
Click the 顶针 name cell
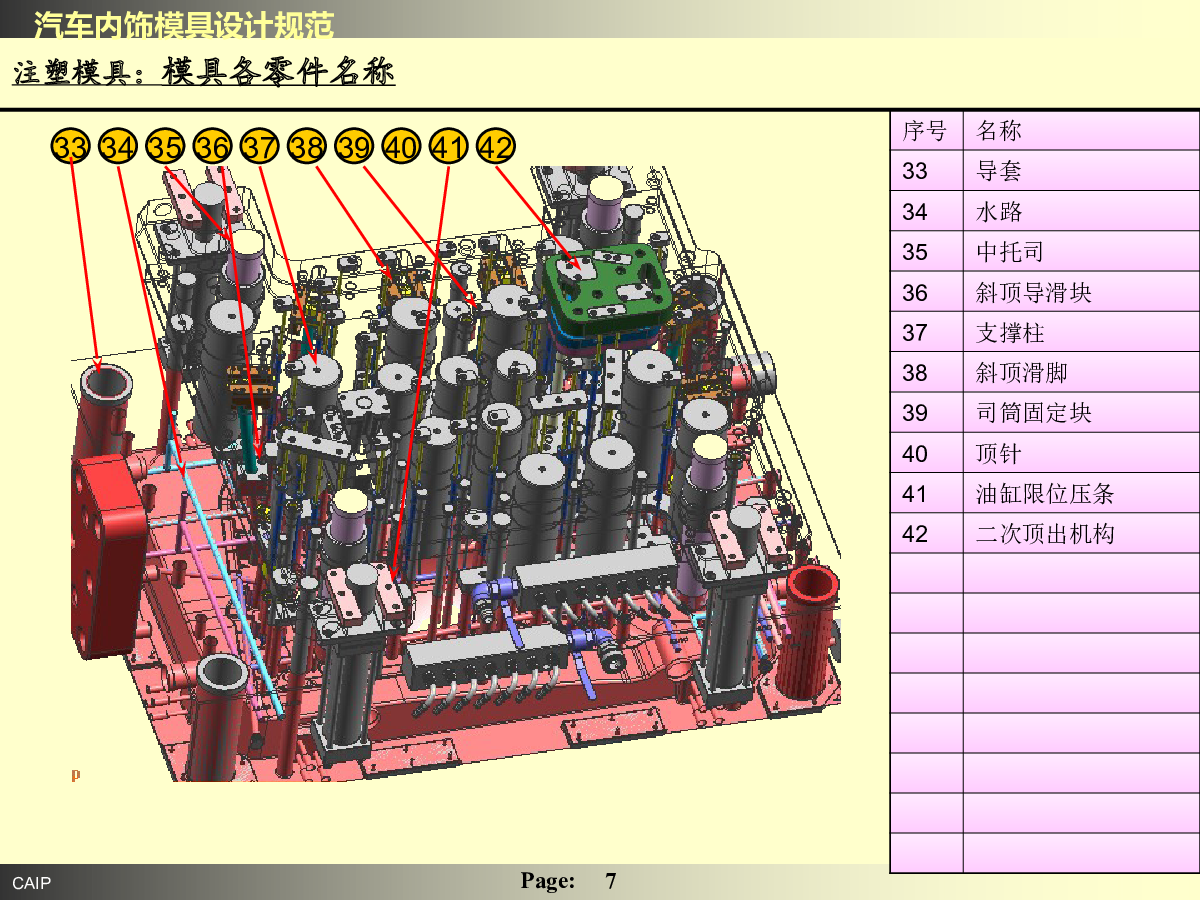1081,453
